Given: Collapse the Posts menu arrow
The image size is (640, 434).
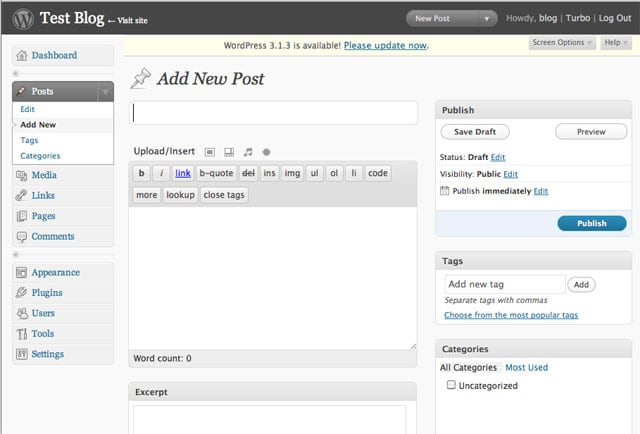Looking at the screenshot, I should click(105, 92).
